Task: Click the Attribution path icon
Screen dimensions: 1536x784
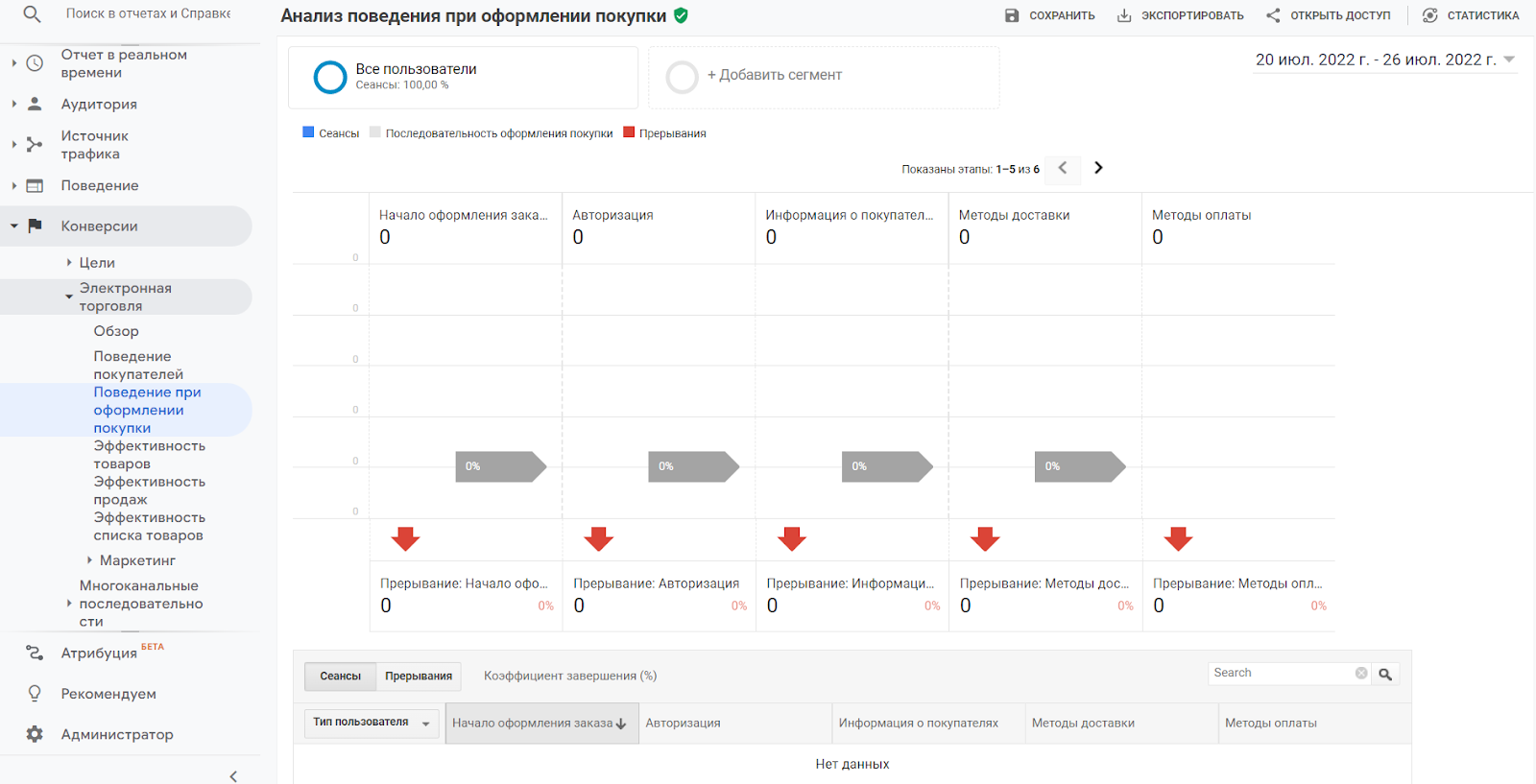Action: (x=35, y=653)
